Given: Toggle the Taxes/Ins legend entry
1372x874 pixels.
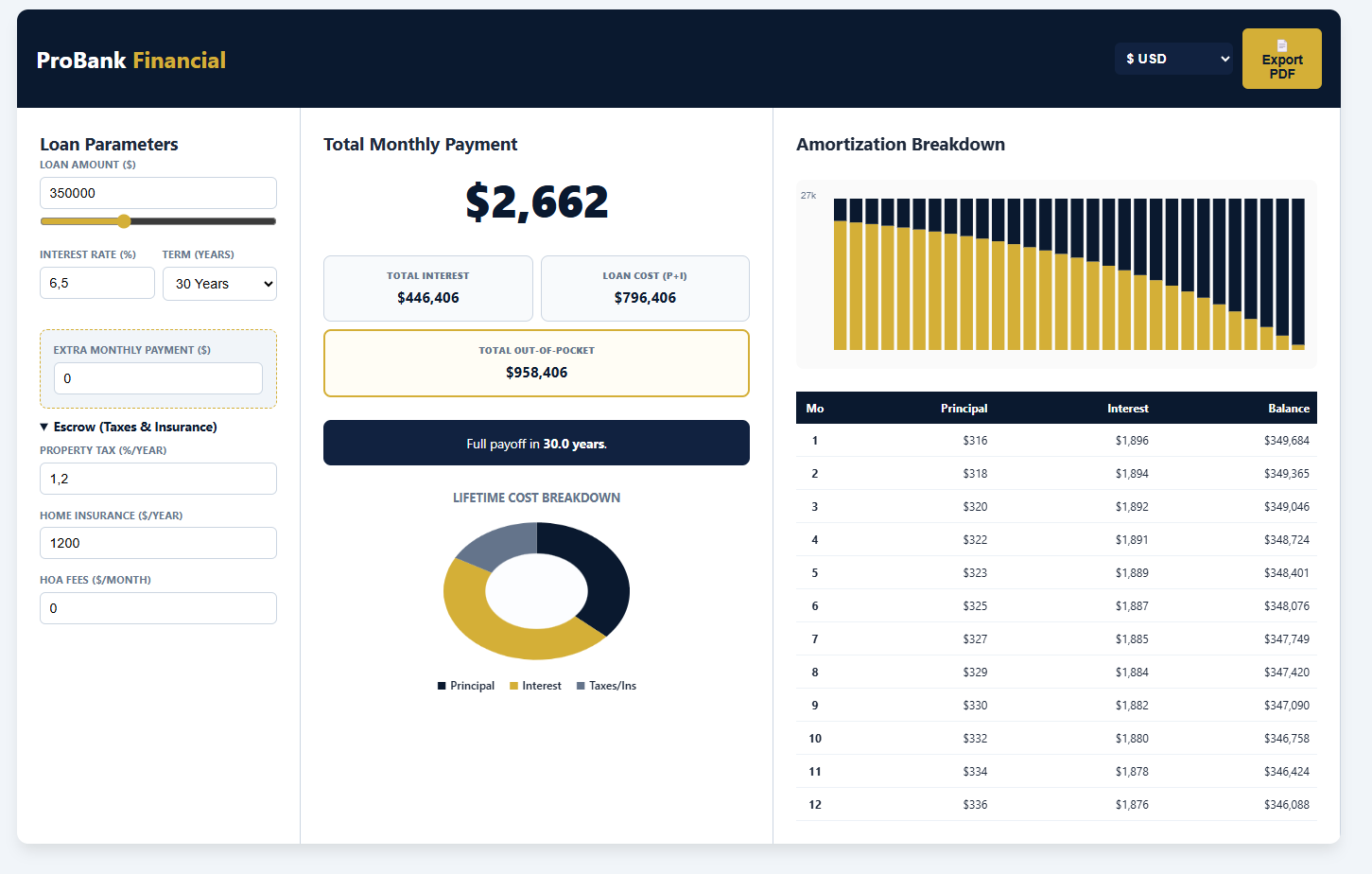Looking at the screenshot, I should [x=606, y=686].
